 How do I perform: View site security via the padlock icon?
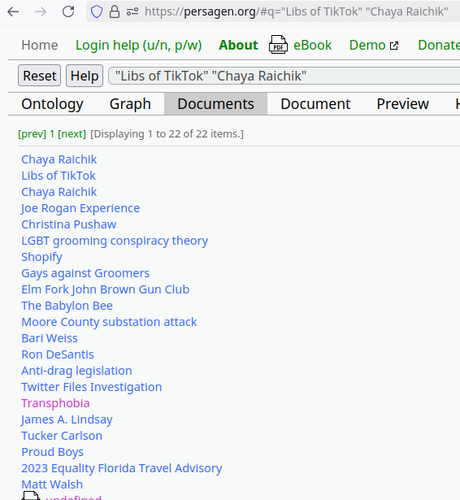[x=114, y=12]
